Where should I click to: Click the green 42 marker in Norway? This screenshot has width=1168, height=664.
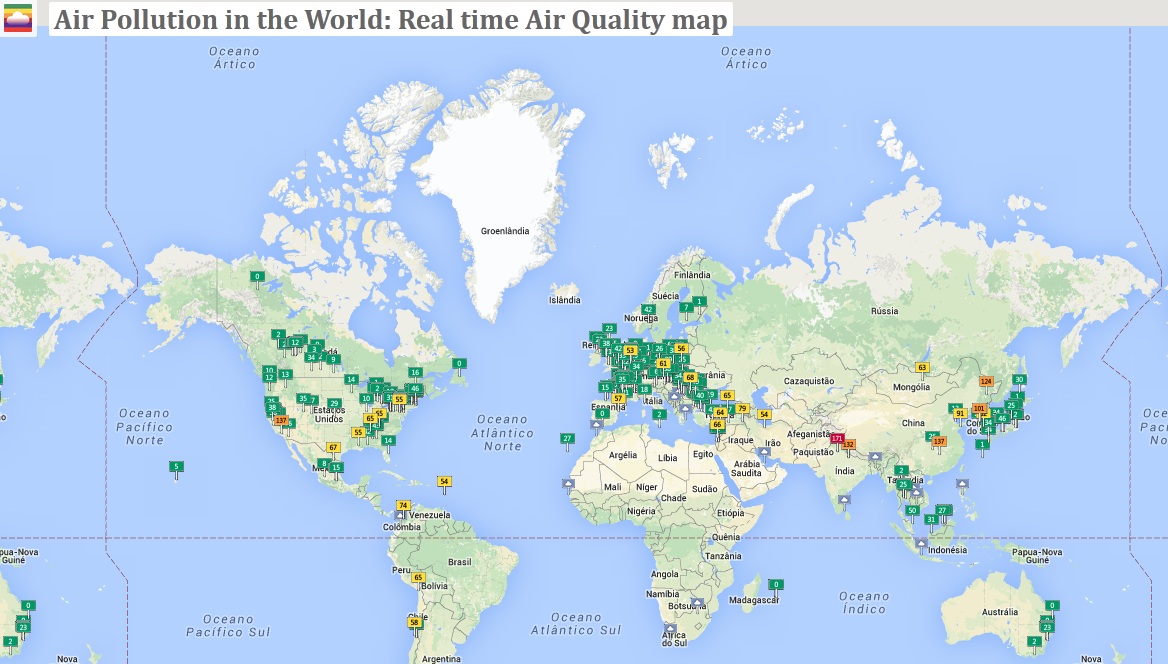point(648,310)
